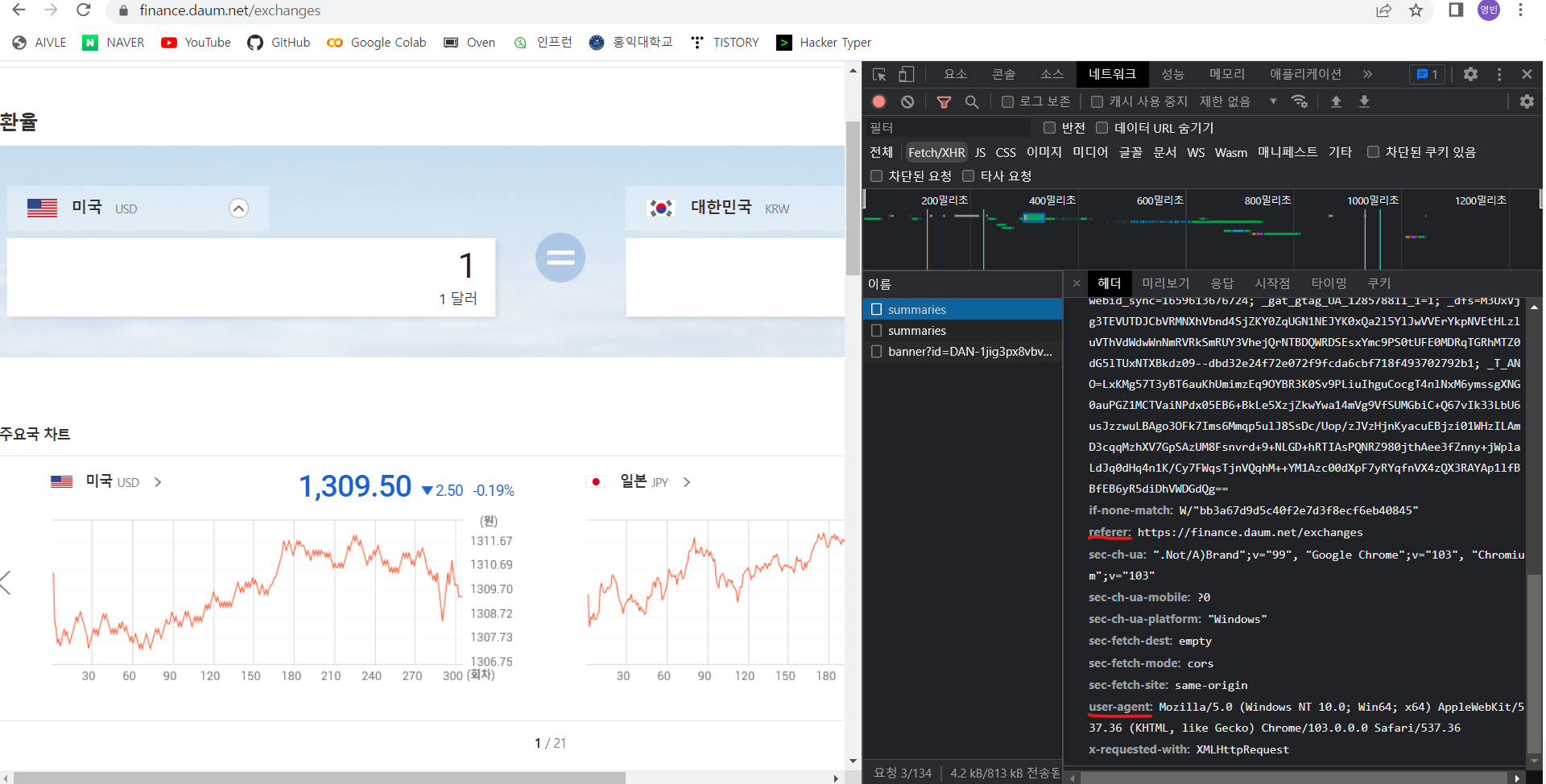Toggle the network filter funnel icon

pos(944,101)
